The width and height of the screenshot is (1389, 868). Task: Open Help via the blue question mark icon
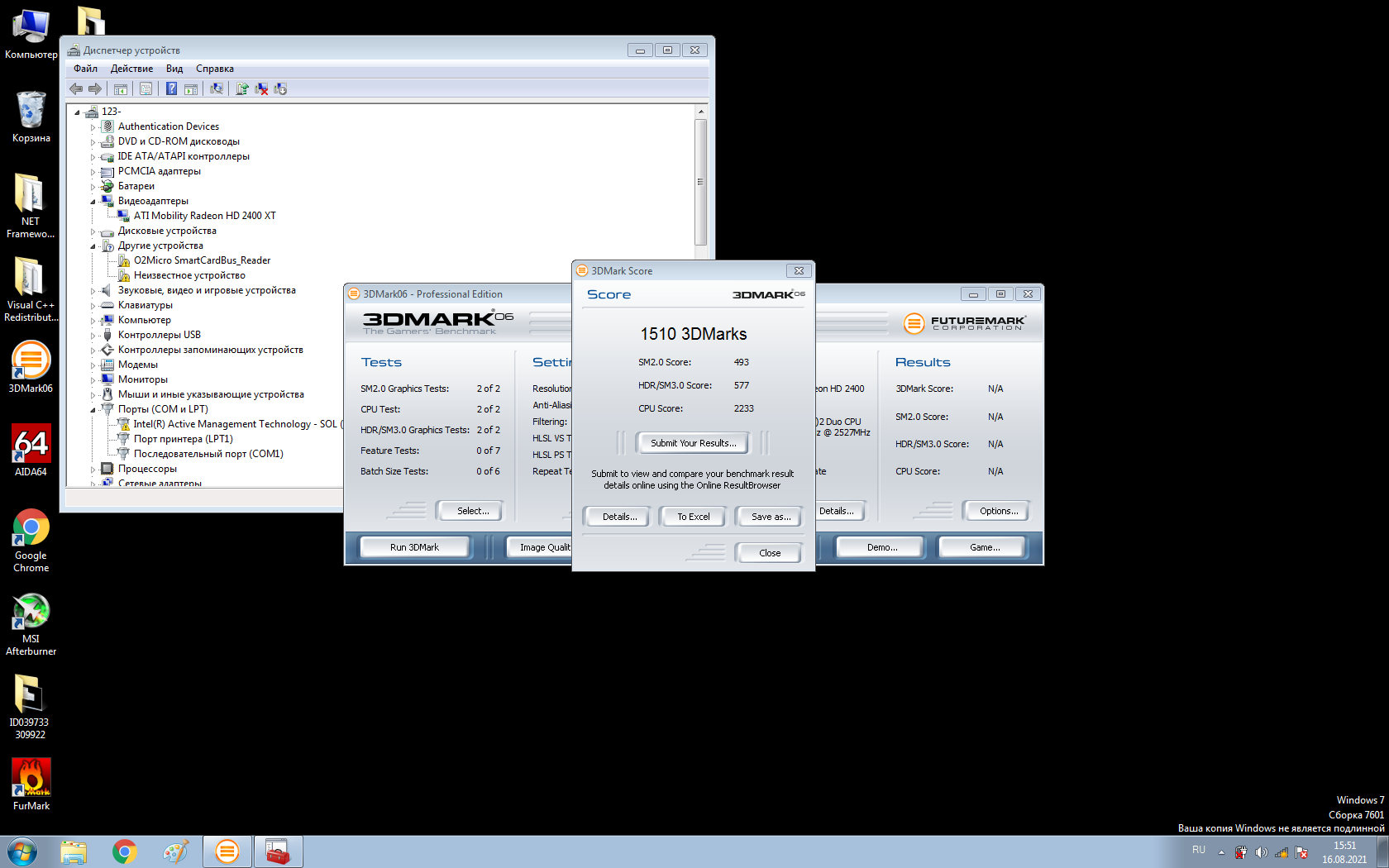point(172,89)
